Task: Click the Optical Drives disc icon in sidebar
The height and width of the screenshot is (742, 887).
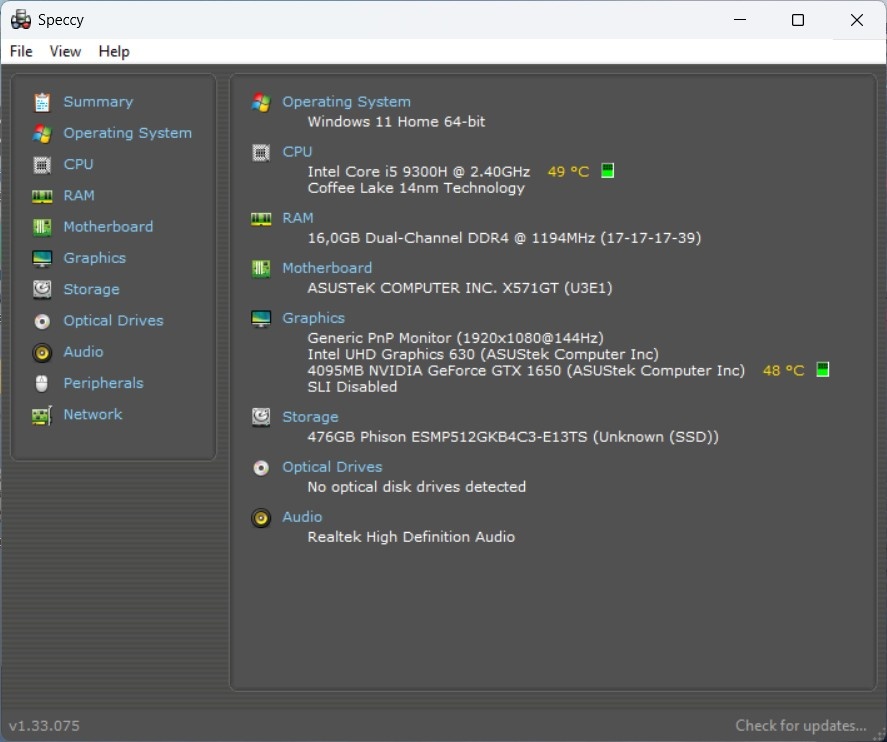Action: 42,321
